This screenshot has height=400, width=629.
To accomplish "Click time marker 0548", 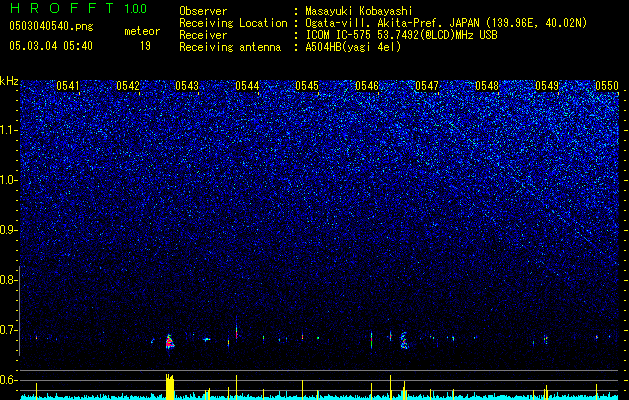I will point(487,86).
